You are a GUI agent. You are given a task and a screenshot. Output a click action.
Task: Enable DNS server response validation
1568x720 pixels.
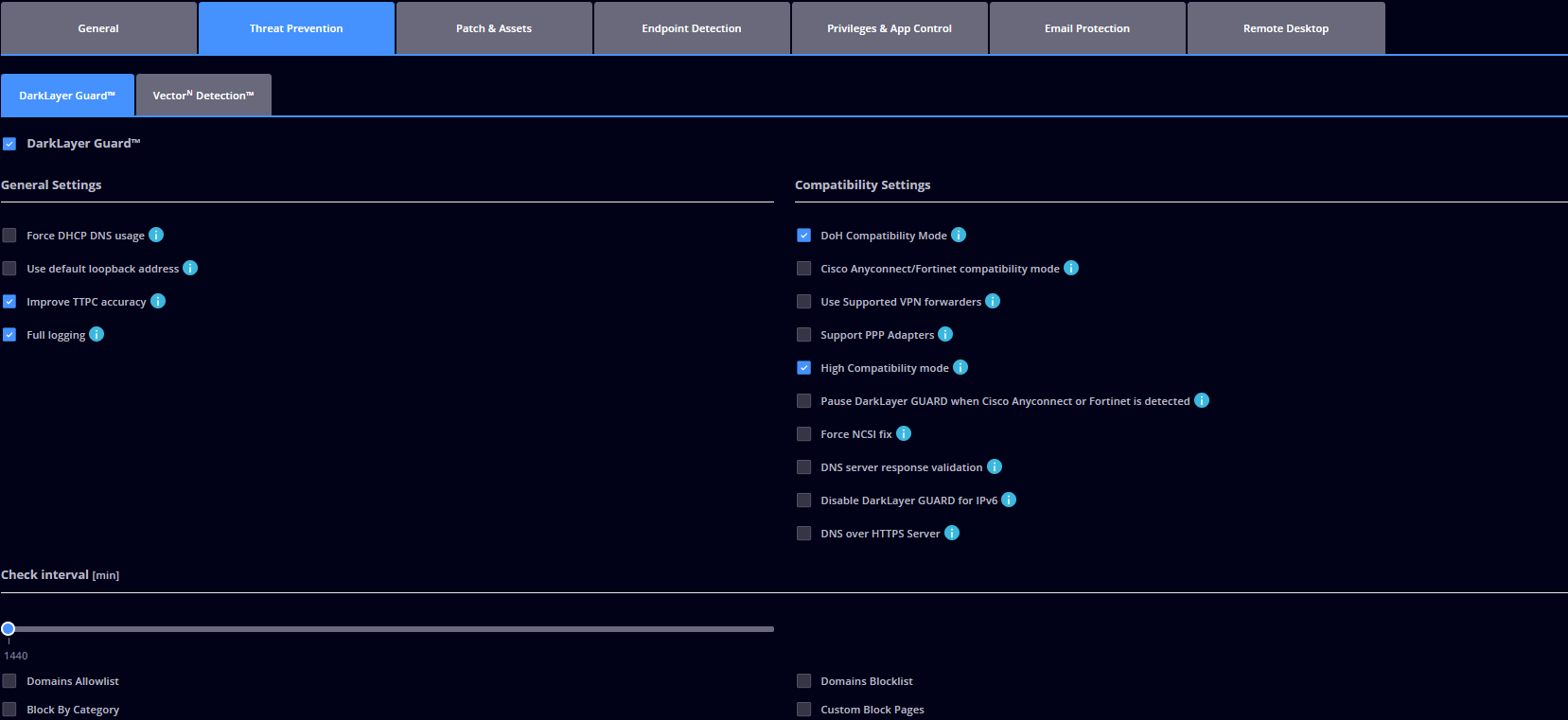point(804,467)
